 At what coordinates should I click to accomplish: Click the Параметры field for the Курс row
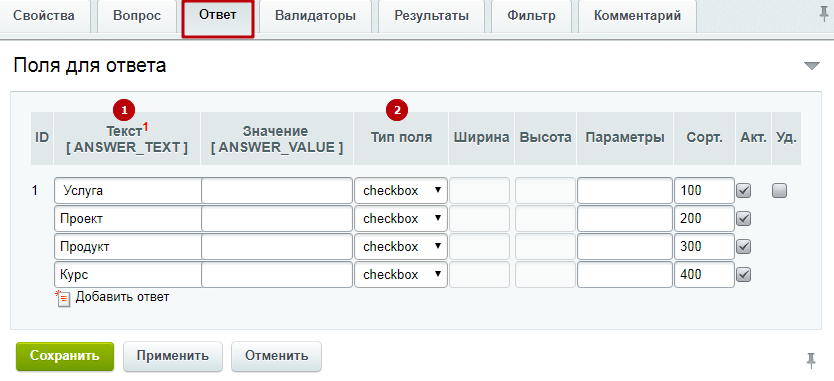tap(625, 275)
